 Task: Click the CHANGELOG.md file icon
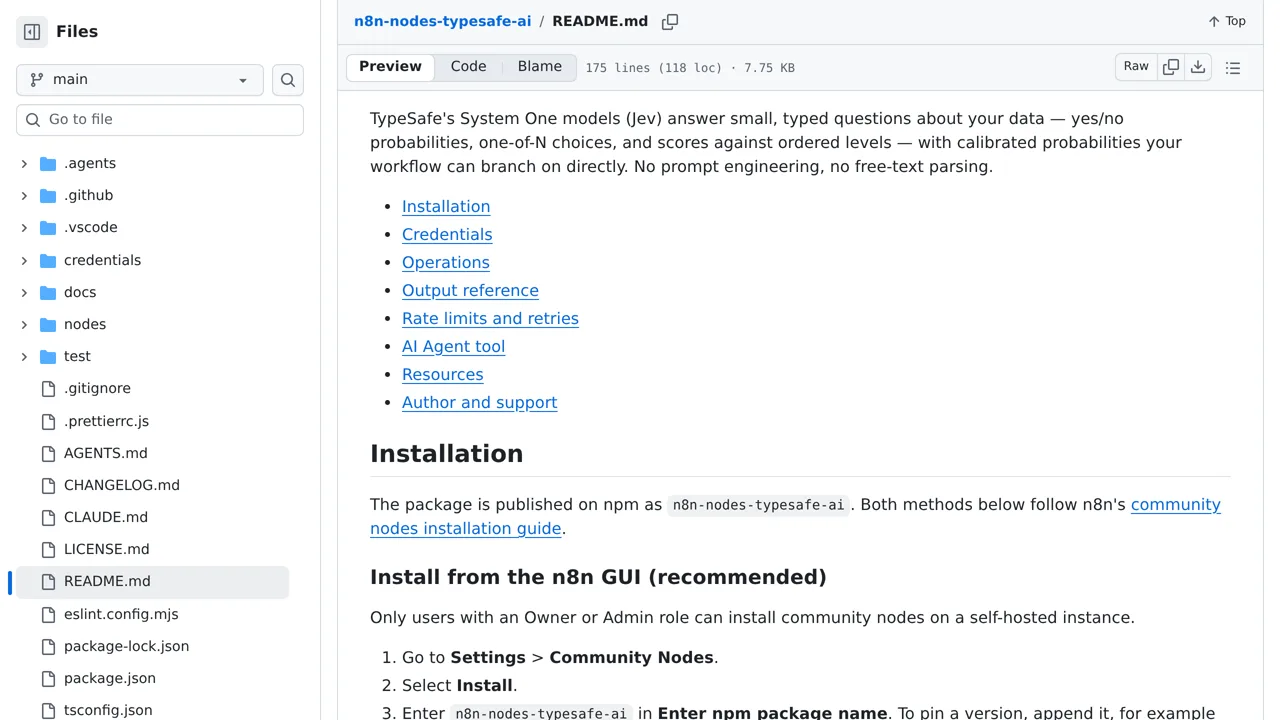pyautogui.click(x=48, y=485)
